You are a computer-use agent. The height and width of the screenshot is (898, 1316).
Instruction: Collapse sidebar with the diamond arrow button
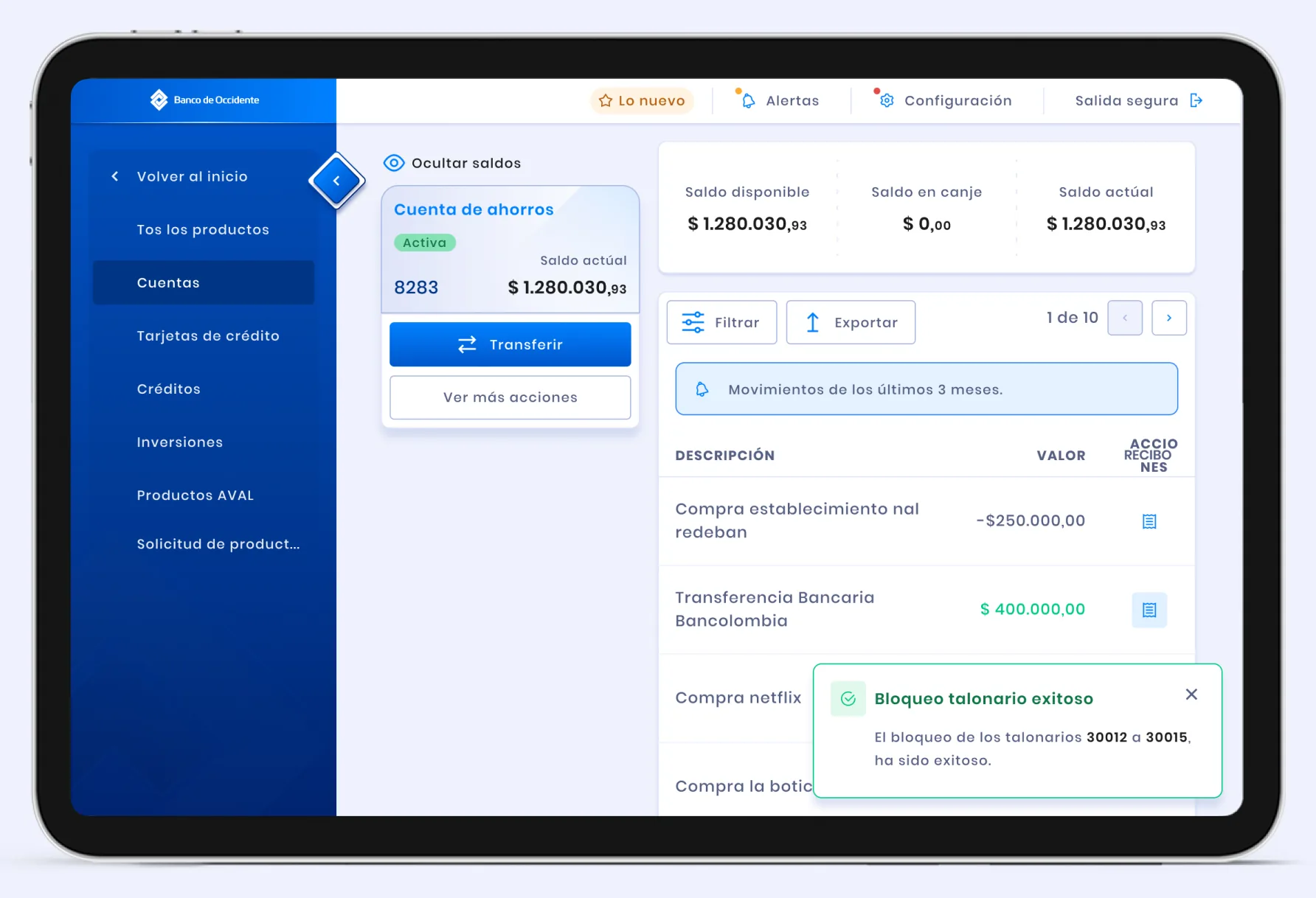(x=336, y=181)
